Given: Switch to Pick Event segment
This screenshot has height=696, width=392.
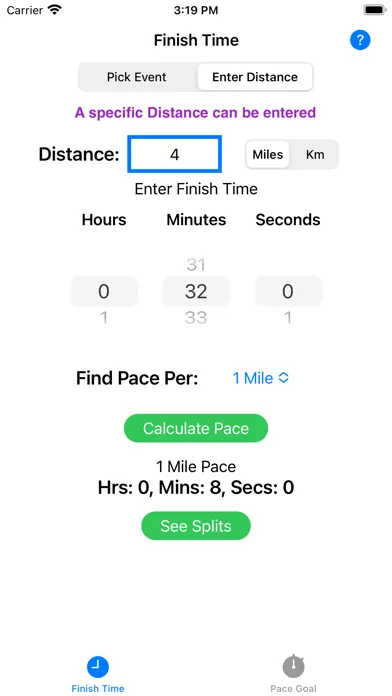Looking at the screenshot, I should [x=137, y=77].
